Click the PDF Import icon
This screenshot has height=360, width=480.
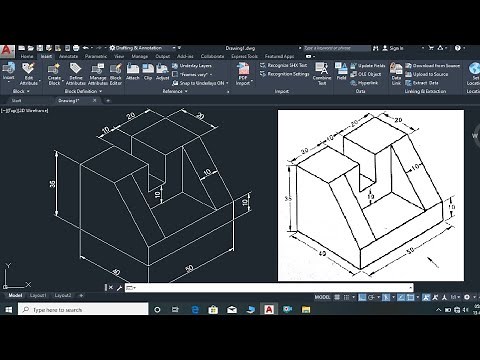(x=243, y=68)
